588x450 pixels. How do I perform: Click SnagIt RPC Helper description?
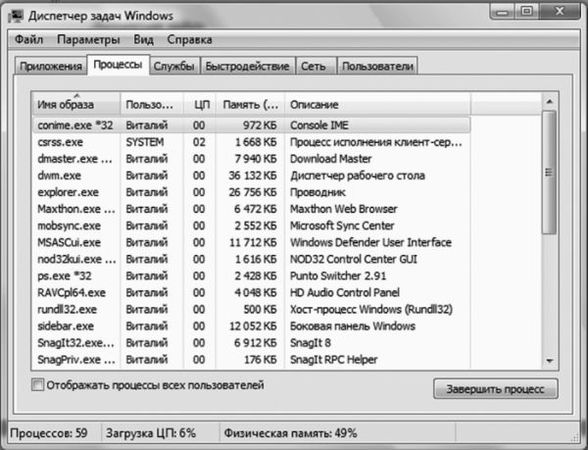point(333,360)
